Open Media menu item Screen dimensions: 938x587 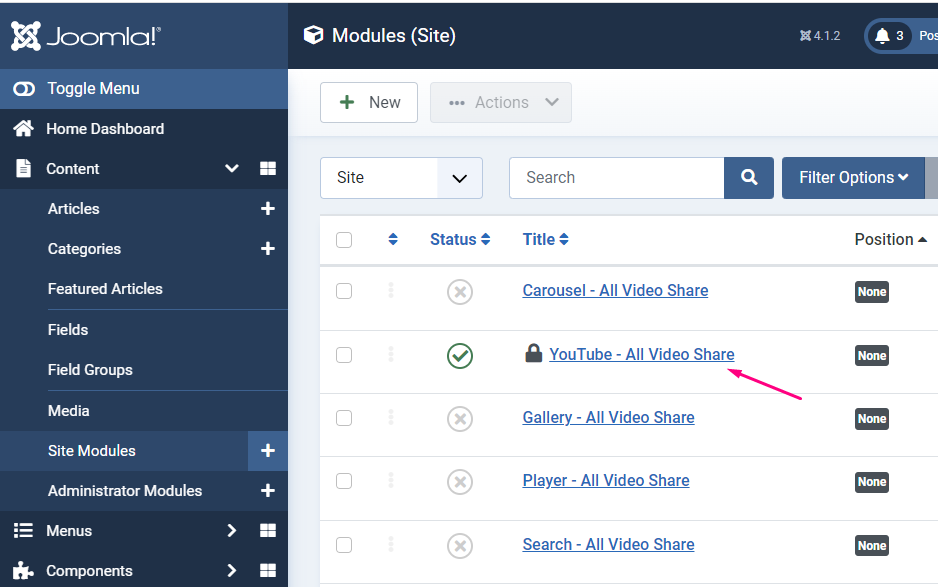(x=69, y=411)
